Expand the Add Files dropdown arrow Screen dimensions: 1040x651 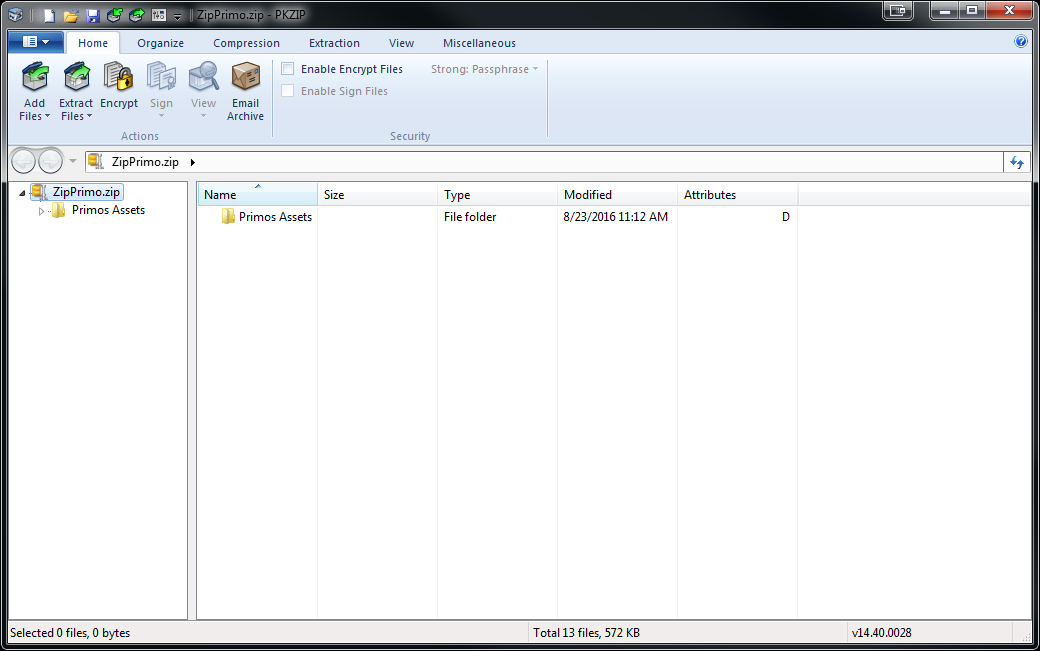point(47,117)
